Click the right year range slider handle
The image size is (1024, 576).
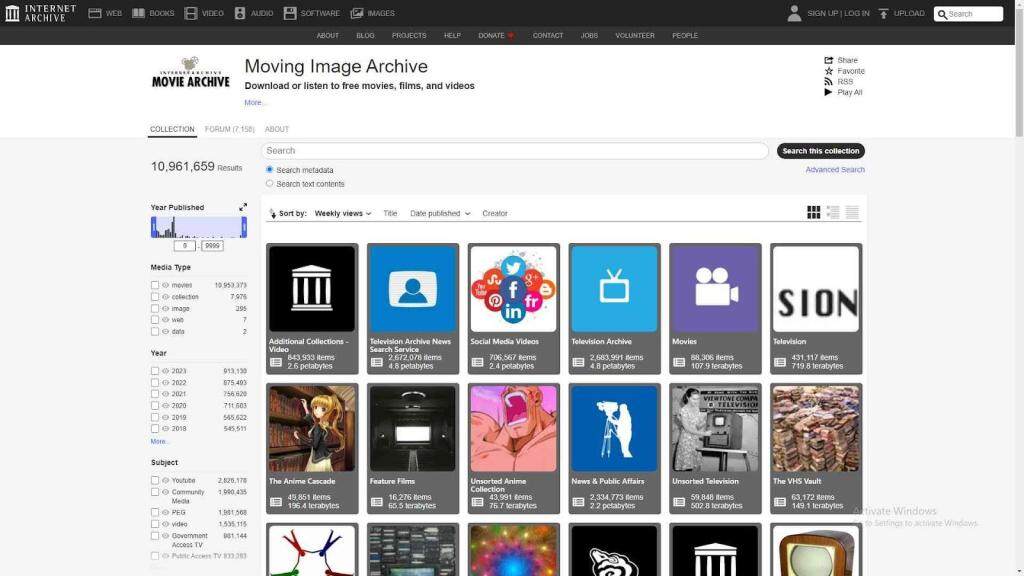pyautogui.click(x=244, y=227)
